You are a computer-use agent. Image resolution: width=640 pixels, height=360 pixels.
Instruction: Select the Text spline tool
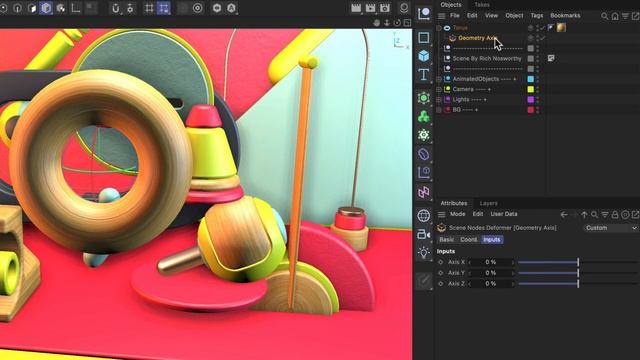[x=424, y=75]
